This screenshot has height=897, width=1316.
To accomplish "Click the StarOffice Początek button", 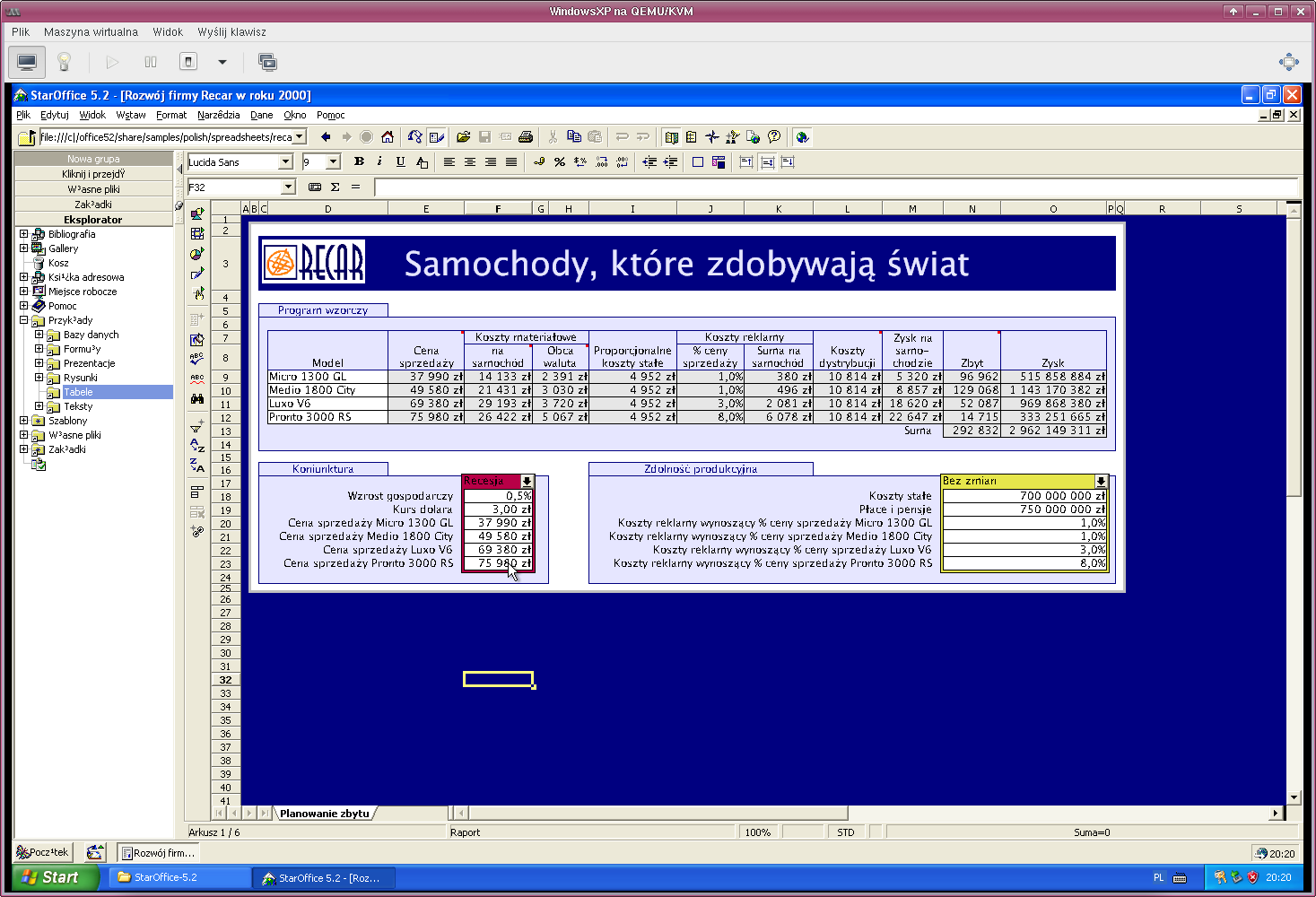I will pyautogui.click(x=43, y=852).
